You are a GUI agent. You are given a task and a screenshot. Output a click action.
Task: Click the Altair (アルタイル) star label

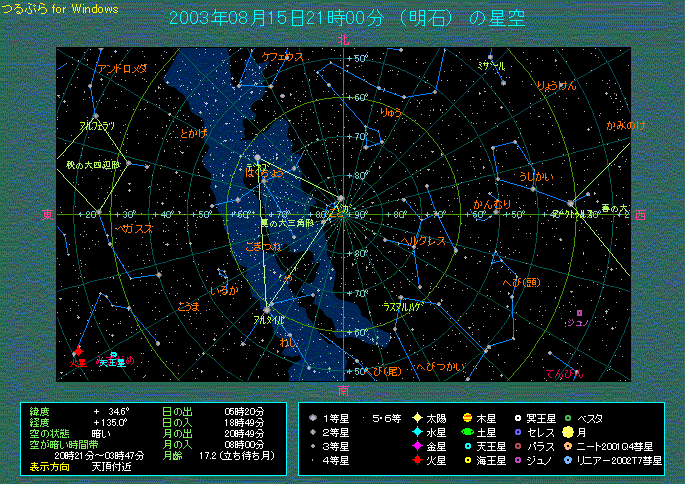point(268,318)
